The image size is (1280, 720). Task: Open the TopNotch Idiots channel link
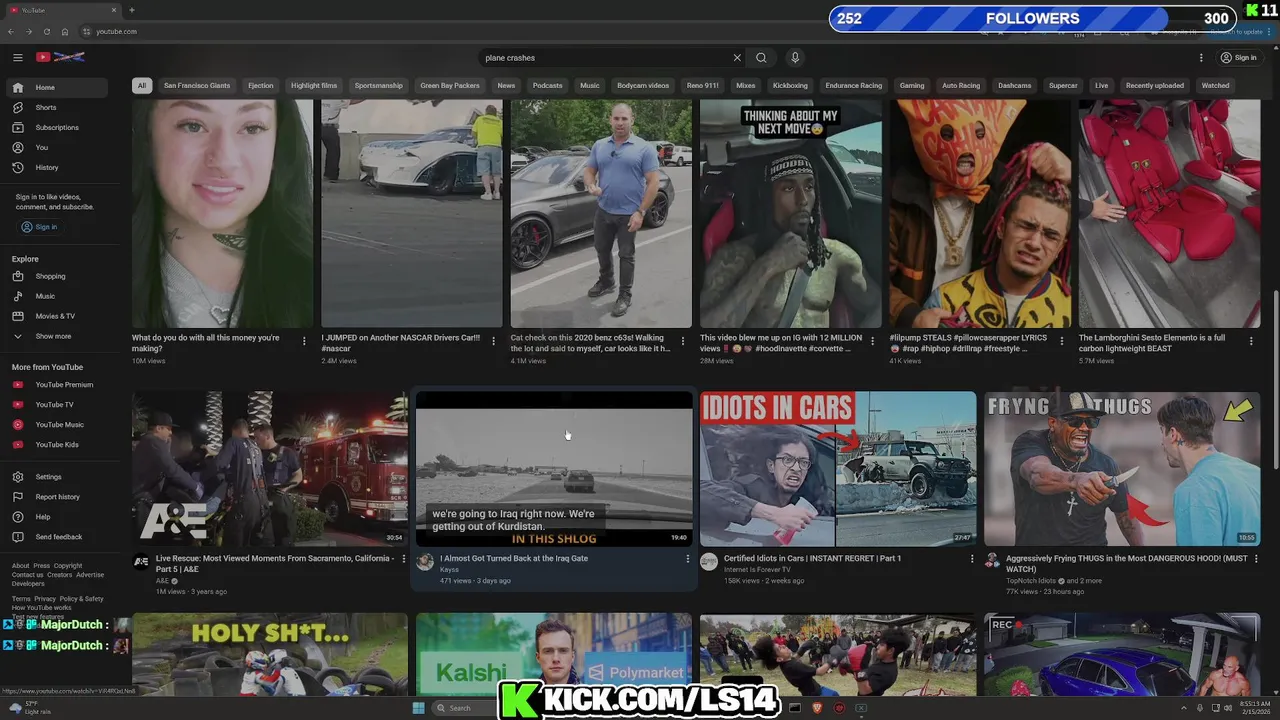1033,580
